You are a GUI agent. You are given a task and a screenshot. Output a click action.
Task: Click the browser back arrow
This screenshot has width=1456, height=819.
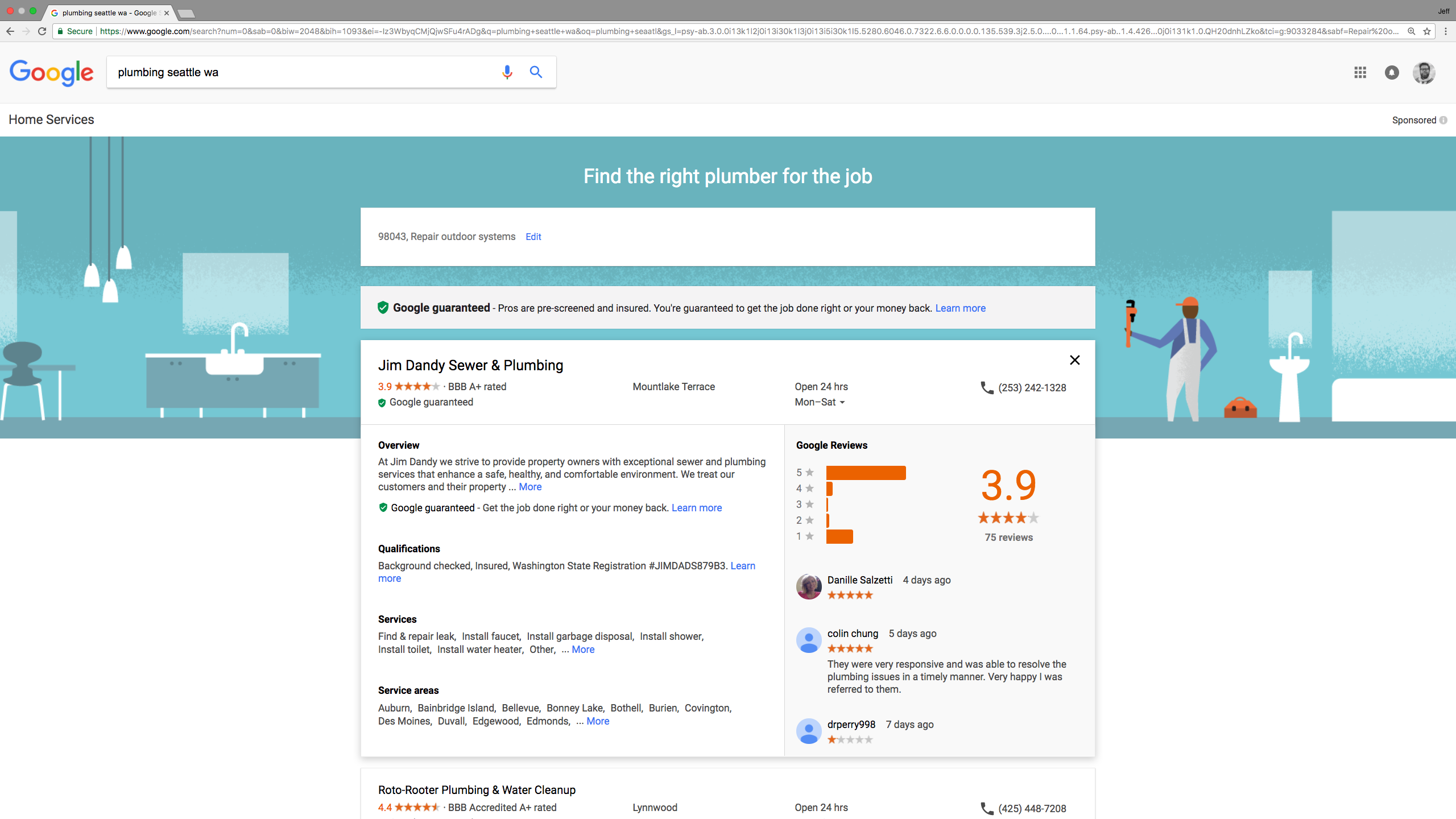10,31
